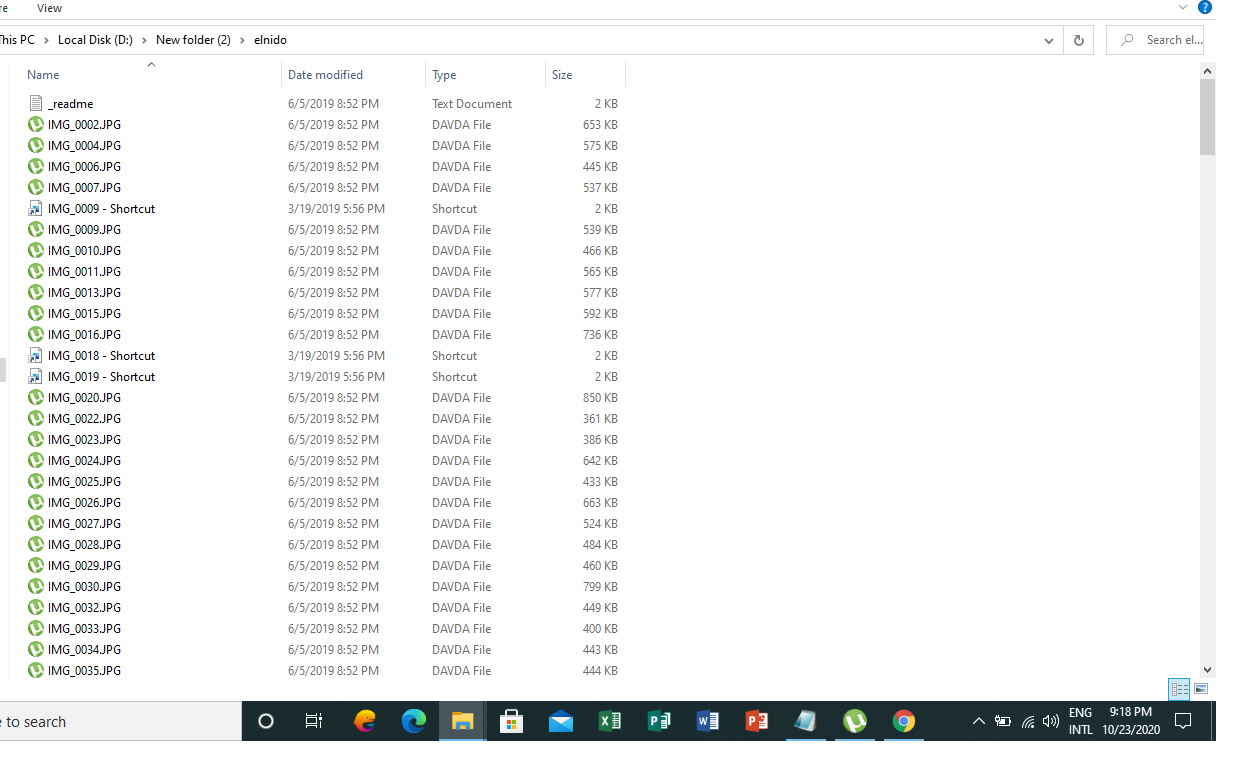The width and height of the screenshot is (1236, 776).
Task: Click the file name IMG_0022.JPG
Action: point(84,419)
